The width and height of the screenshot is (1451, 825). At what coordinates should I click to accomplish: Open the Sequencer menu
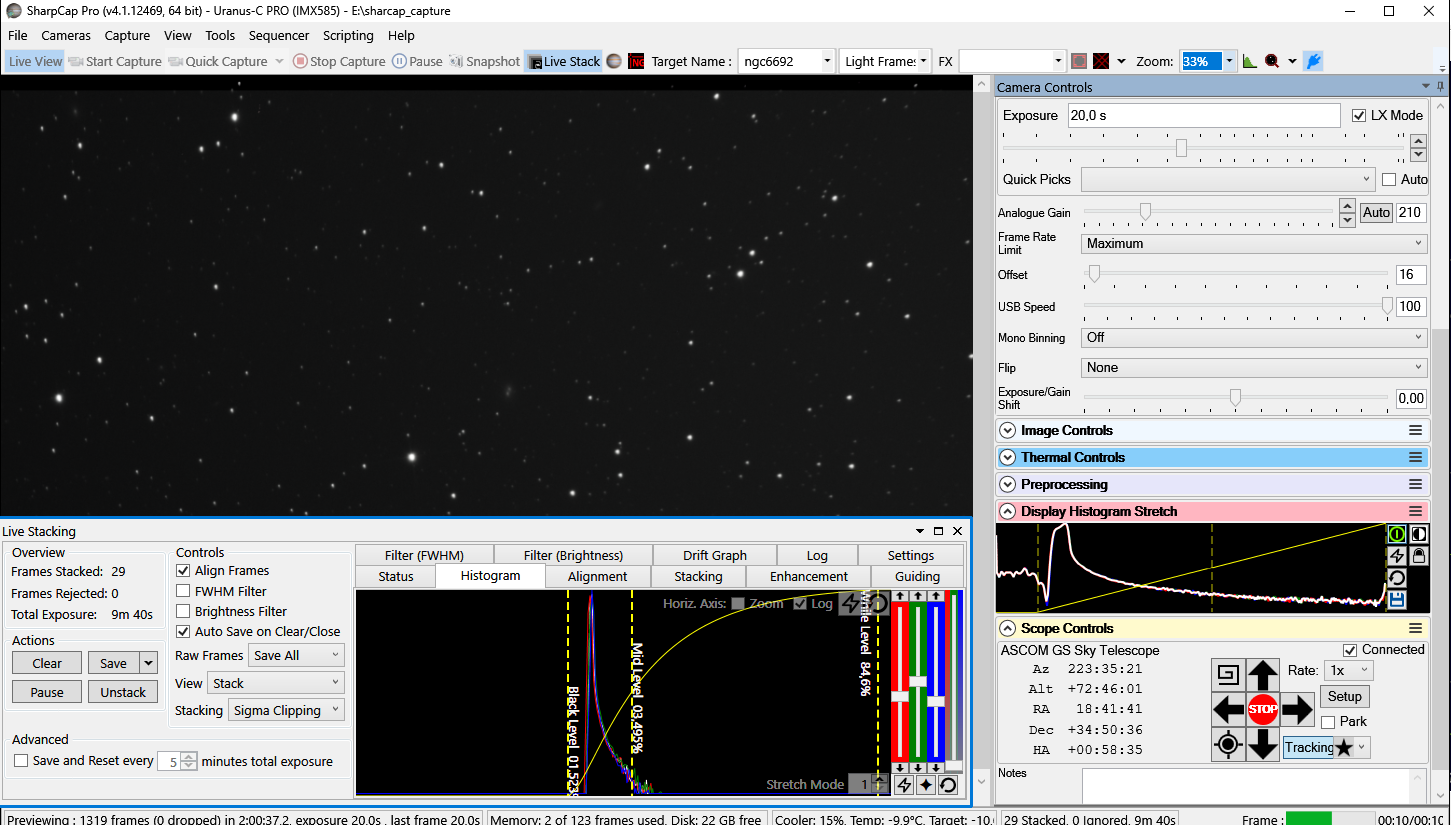click(x=279, y=35)
